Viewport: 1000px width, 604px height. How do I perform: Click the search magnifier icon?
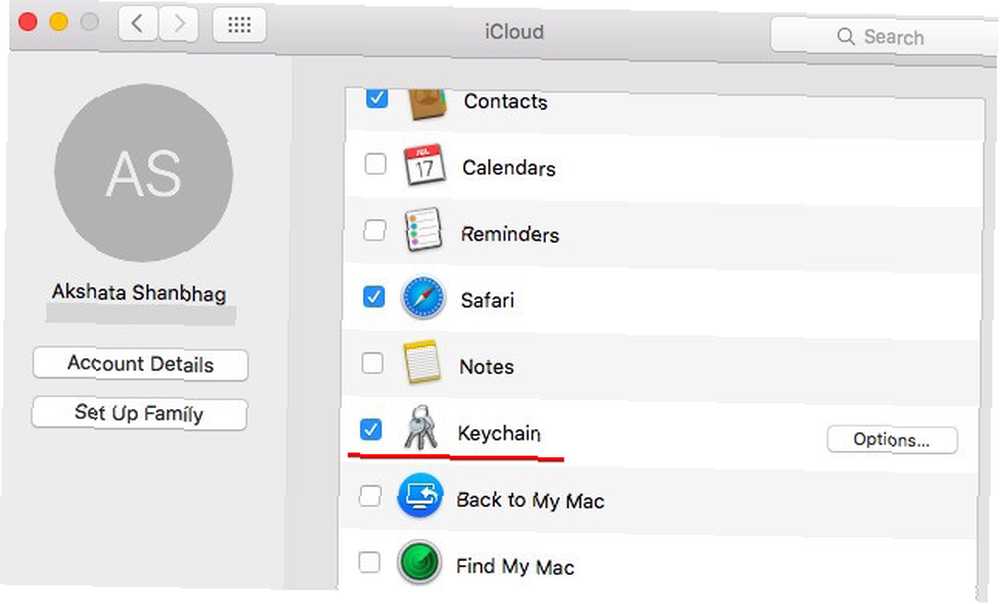coord(846,36)
